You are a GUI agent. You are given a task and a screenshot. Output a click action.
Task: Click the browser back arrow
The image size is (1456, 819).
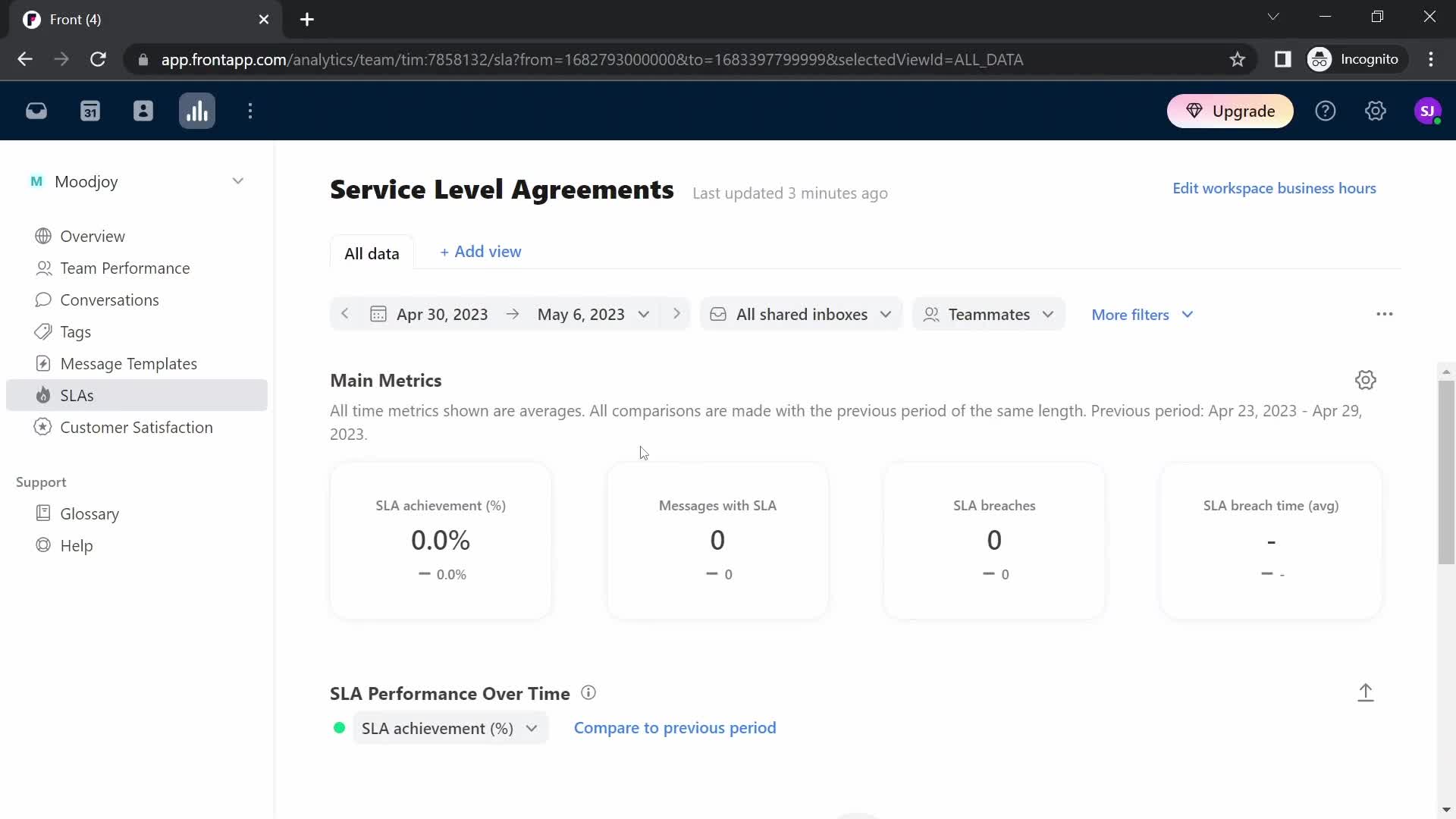click(x=25, y=59)
